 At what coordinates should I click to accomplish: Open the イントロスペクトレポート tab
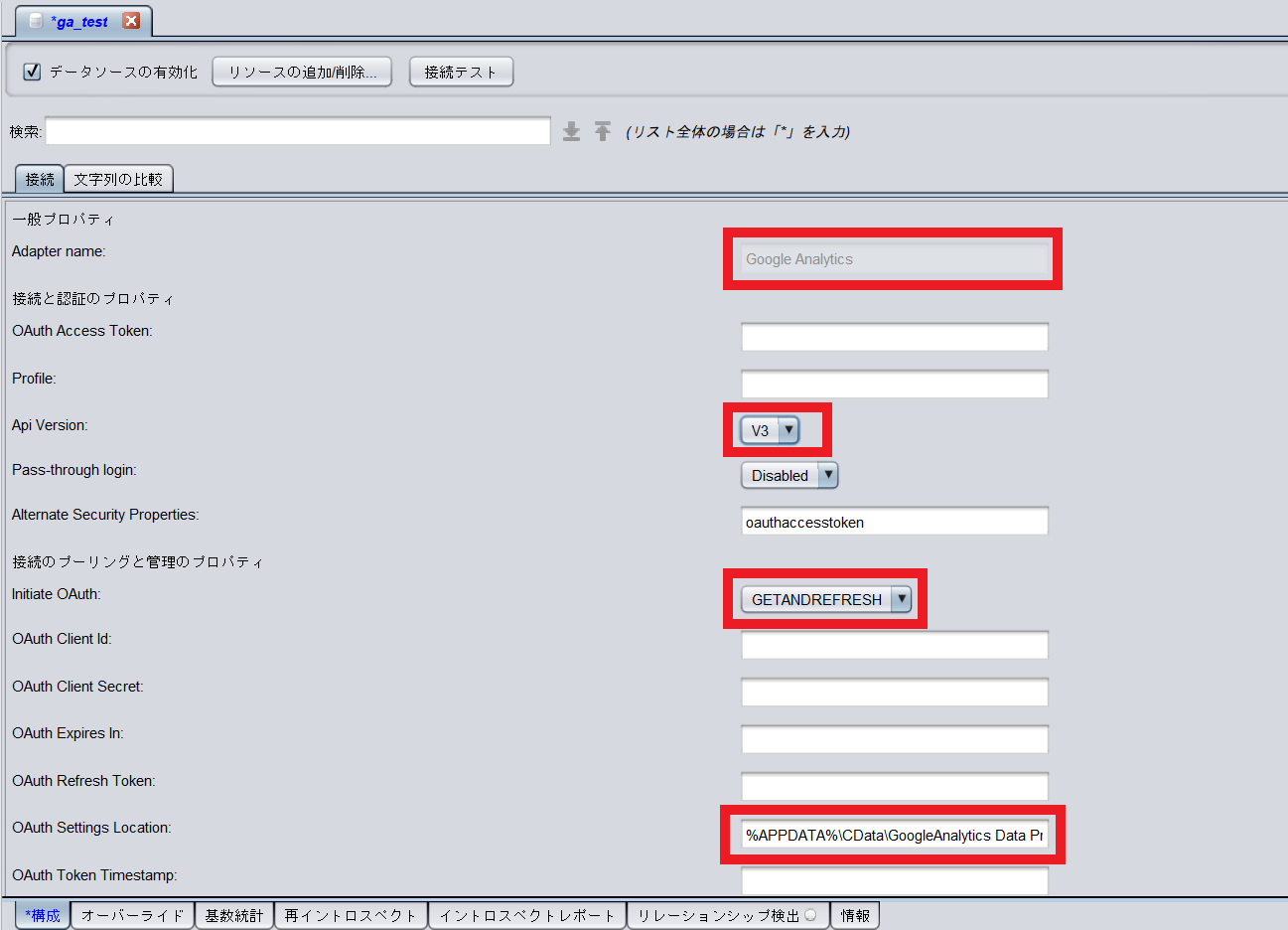coord(527,915)
